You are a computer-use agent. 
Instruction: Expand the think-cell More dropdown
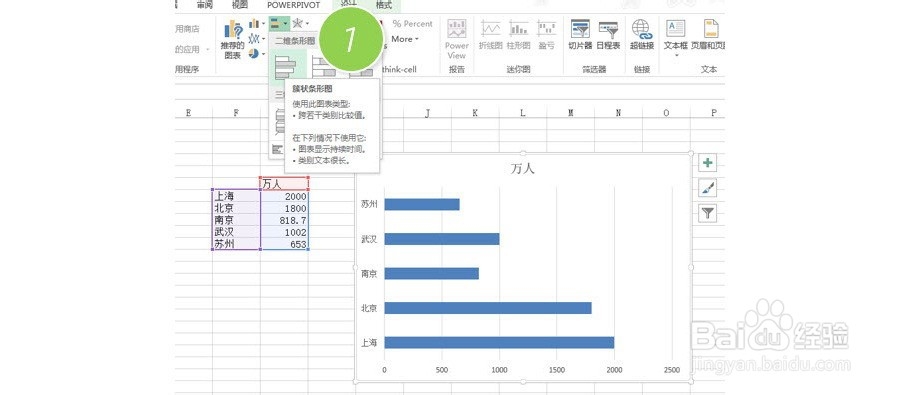pyautogui.click(x=405, y=39)
